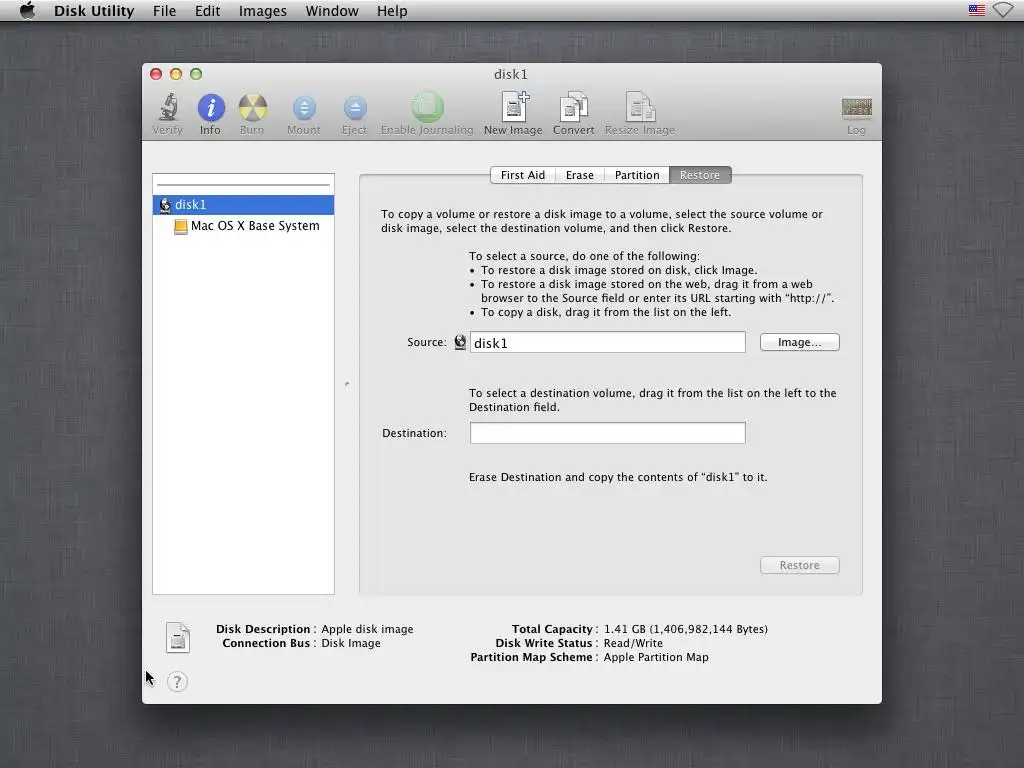Click the yellow minimize window button
The height and width of the screenshot is (768, 1024).
[x=176, y=74]
